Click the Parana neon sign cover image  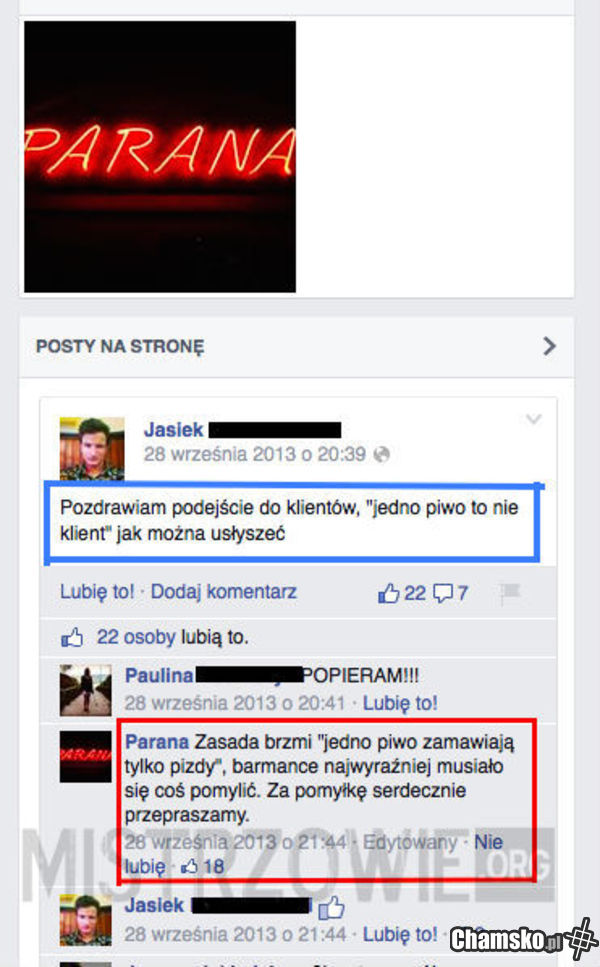coord(160,157)
